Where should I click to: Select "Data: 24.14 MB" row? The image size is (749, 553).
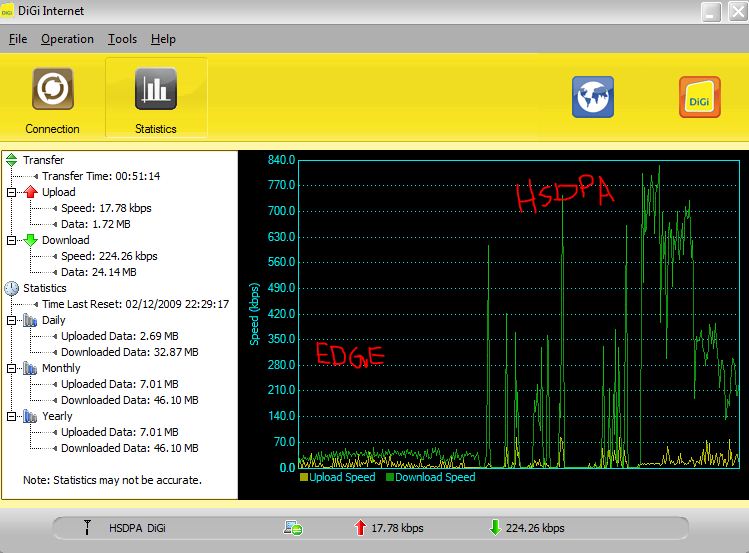(x=98, y=272)
